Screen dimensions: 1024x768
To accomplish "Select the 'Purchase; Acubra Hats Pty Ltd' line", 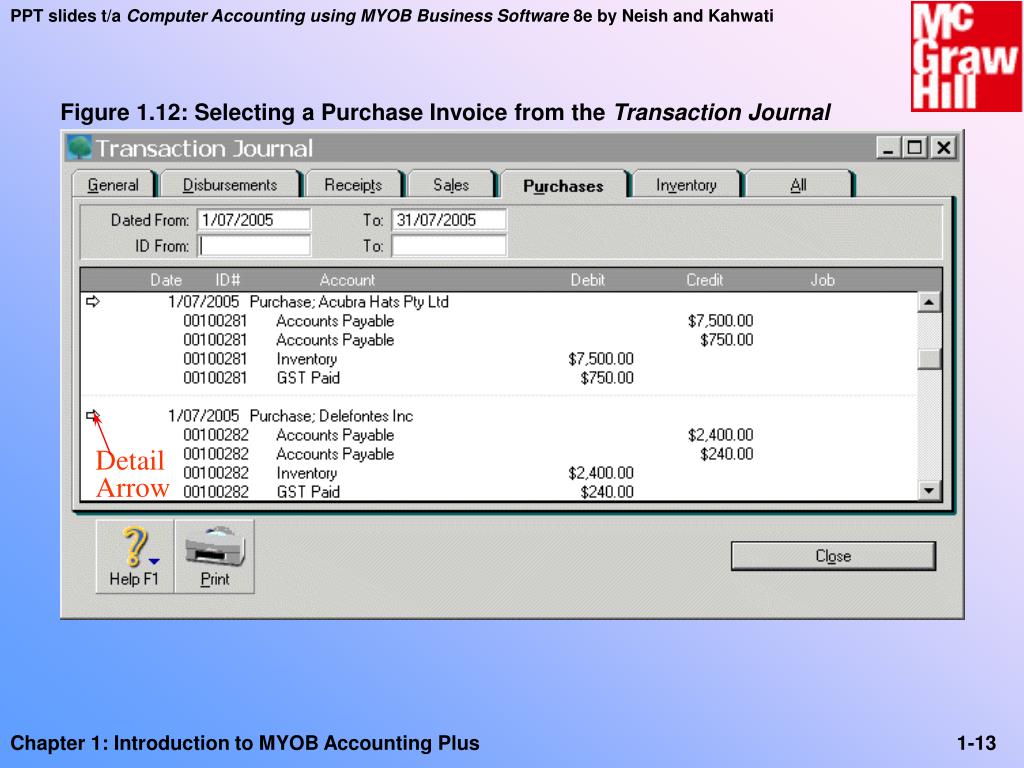I will [x=349, y=302].
